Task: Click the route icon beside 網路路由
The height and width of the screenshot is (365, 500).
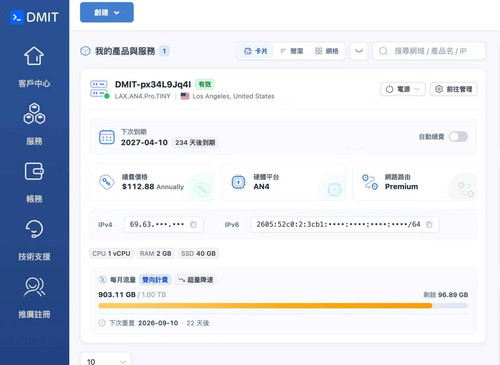Action: click(x=370, y=182)
